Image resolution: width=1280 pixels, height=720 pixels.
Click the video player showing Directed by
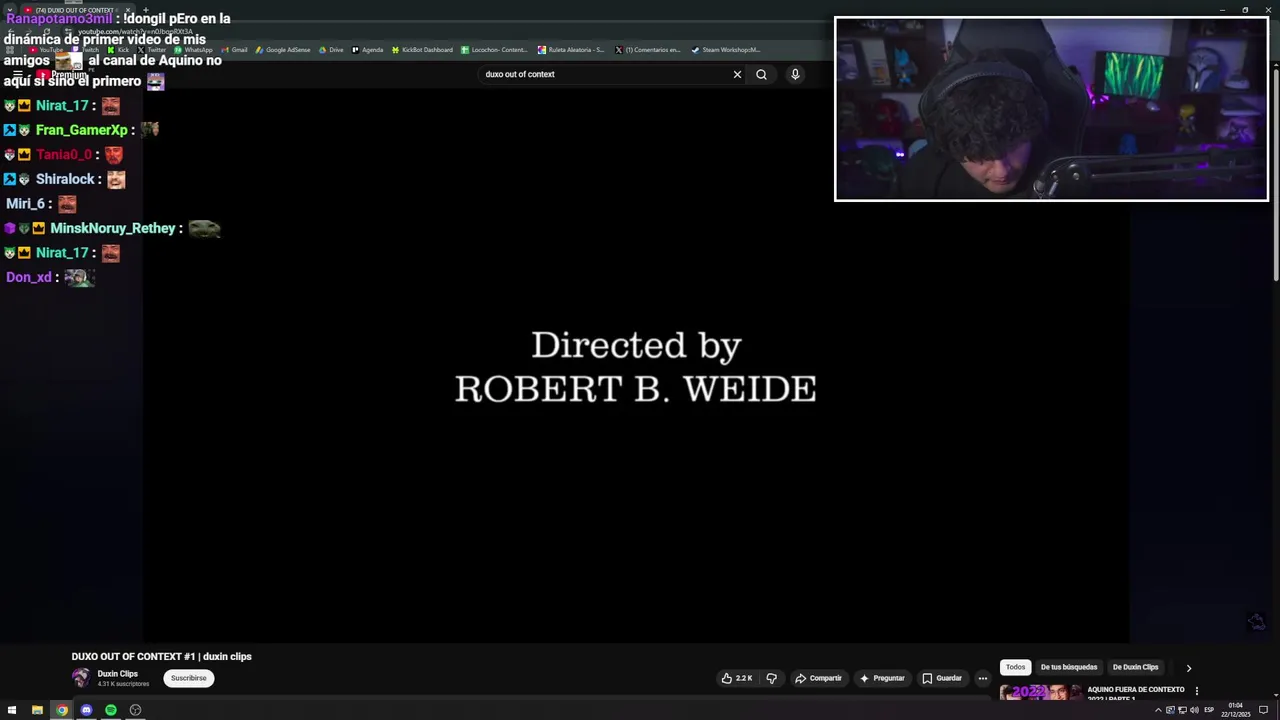(x=636, y=365)
